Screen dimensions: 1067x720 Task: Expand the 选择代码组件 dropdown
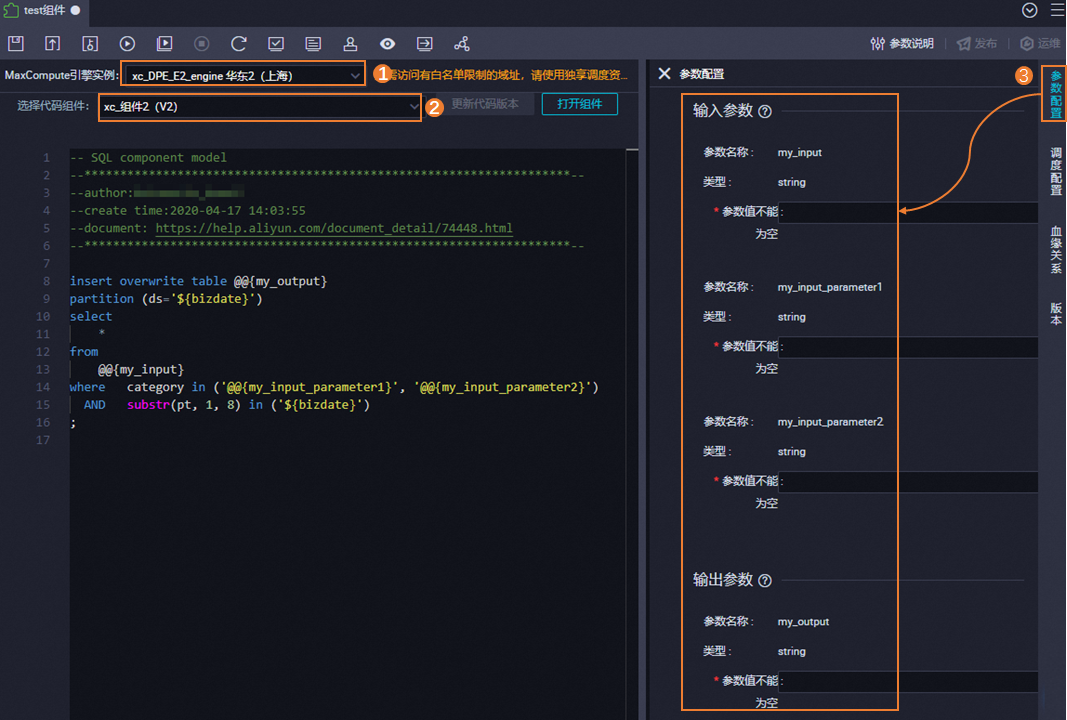(260, 107)
